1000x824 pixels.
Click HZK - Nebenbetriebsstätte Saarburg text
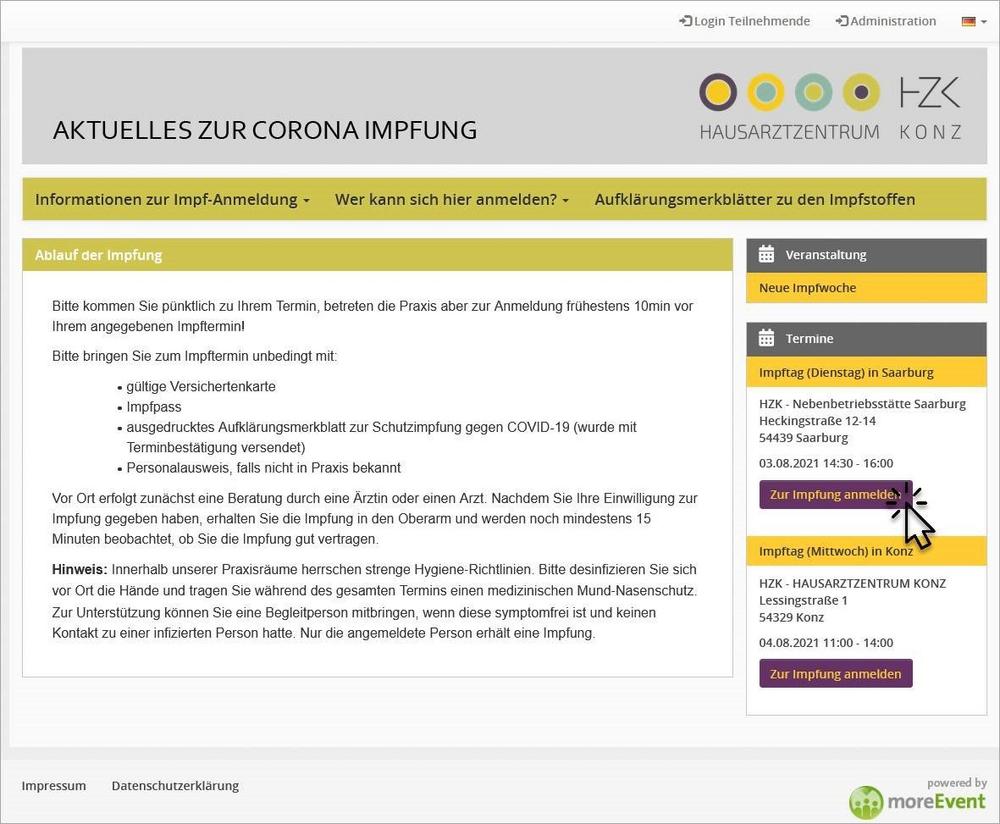[862, 403]
